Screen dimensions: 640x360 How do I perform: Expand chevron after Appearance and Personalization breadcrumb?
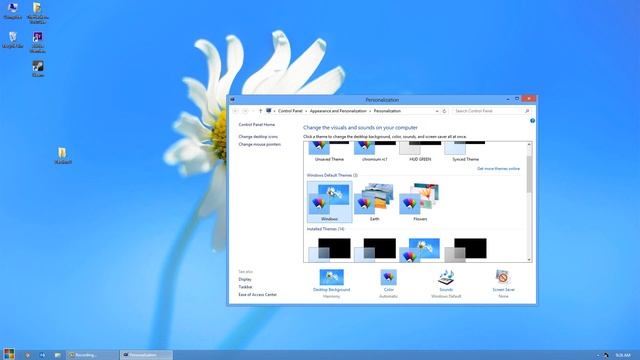[x=370, y=111]
